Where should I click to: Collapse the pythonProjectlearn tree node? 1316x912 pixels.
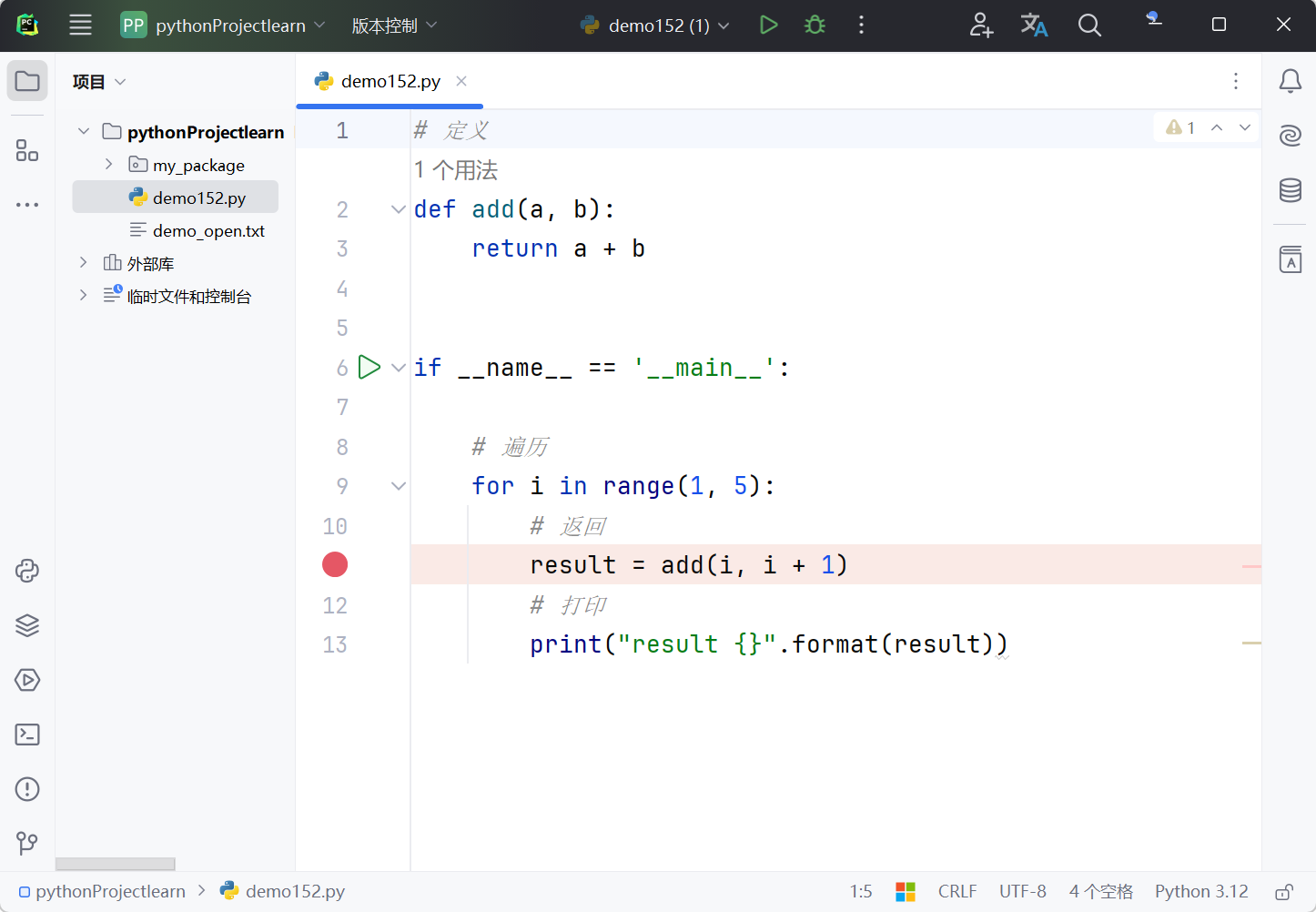coord(84,131)
